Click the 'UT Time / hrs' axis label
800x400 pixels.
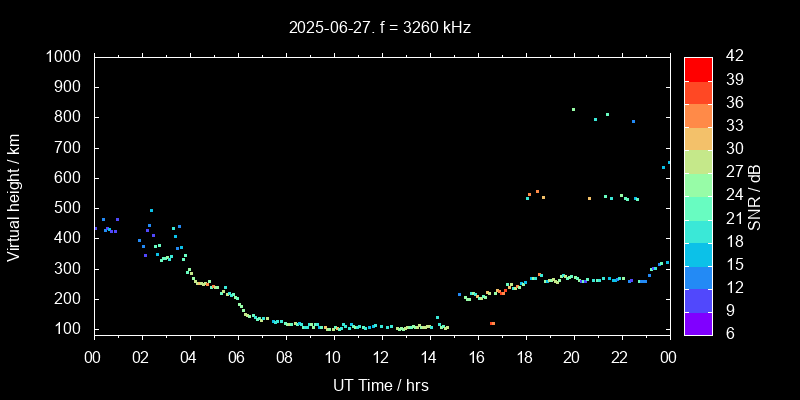pos(380,384)
